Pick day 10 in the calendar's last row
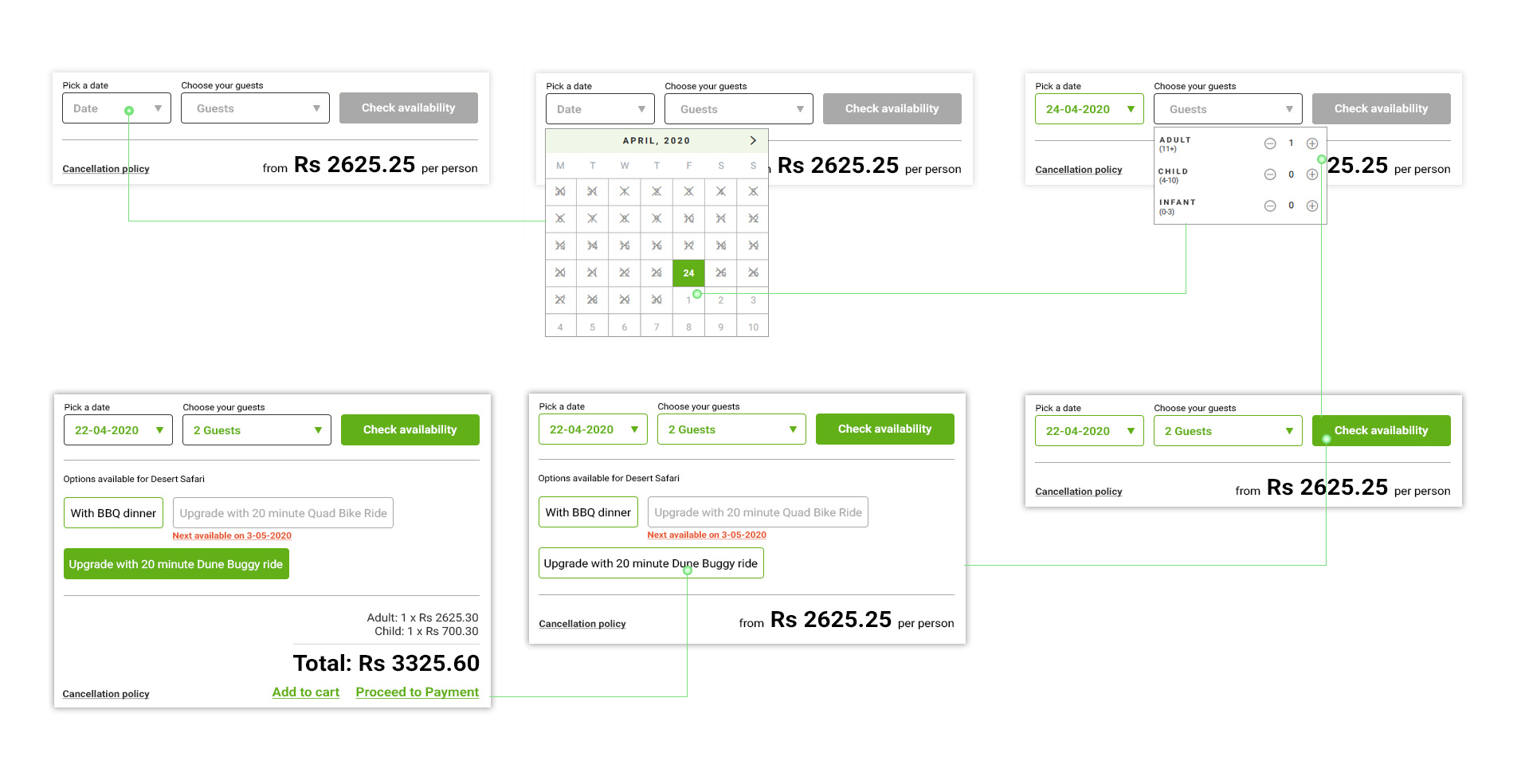This screenshot has height=784, width=1521. (753, 327)
